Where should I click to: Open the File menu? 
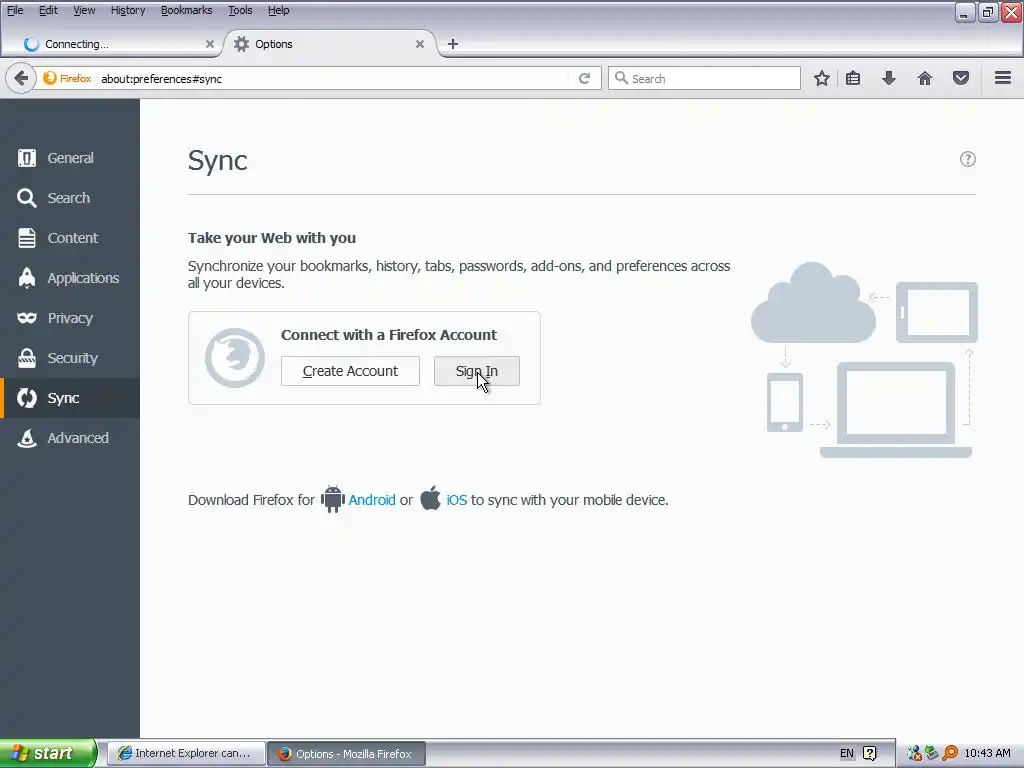pyautogui.click(x=15, y=10)
